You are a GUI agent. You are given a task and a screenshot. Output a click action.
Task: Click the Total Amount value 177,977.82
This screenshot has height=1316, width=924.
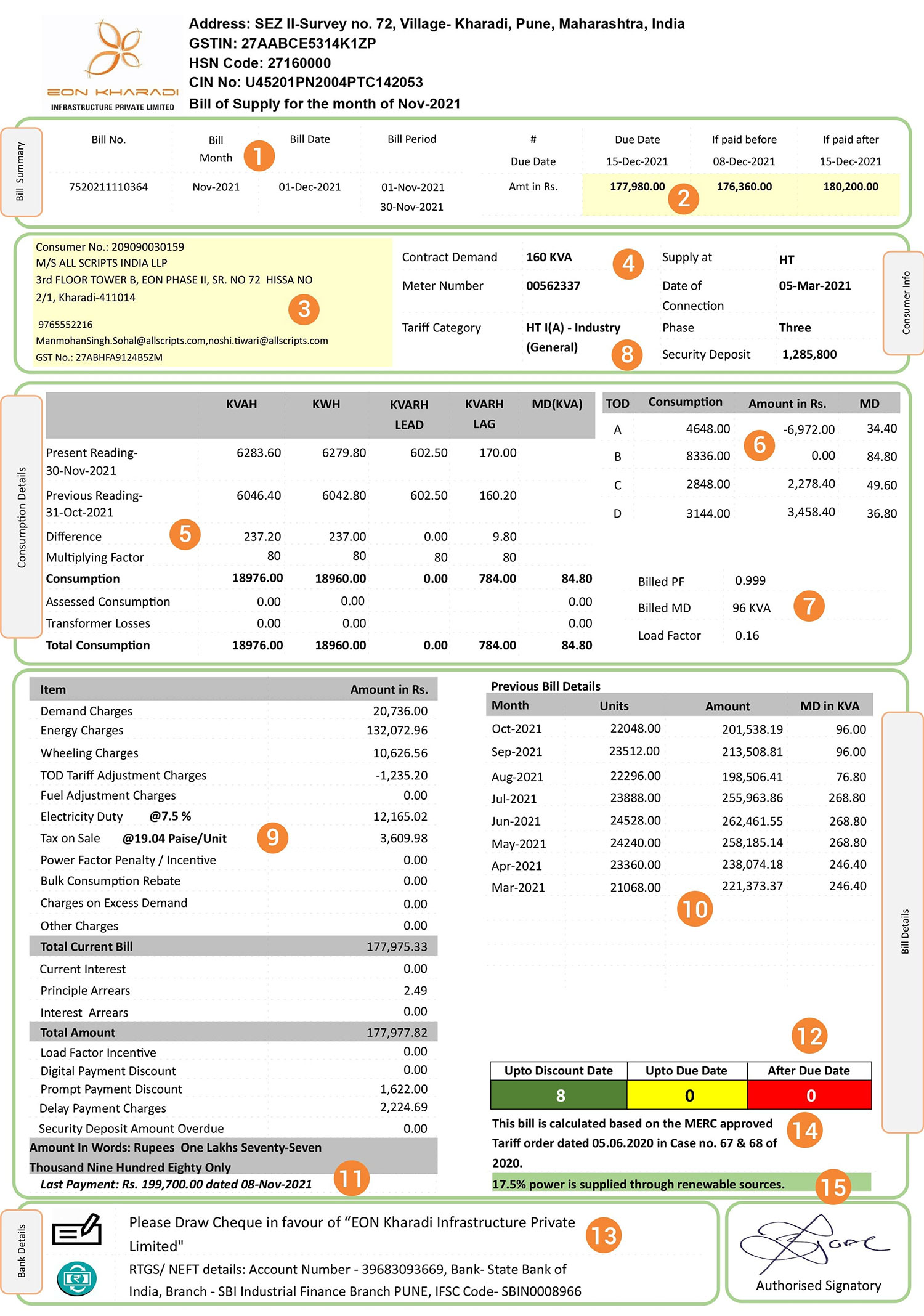coord(397,1032)
